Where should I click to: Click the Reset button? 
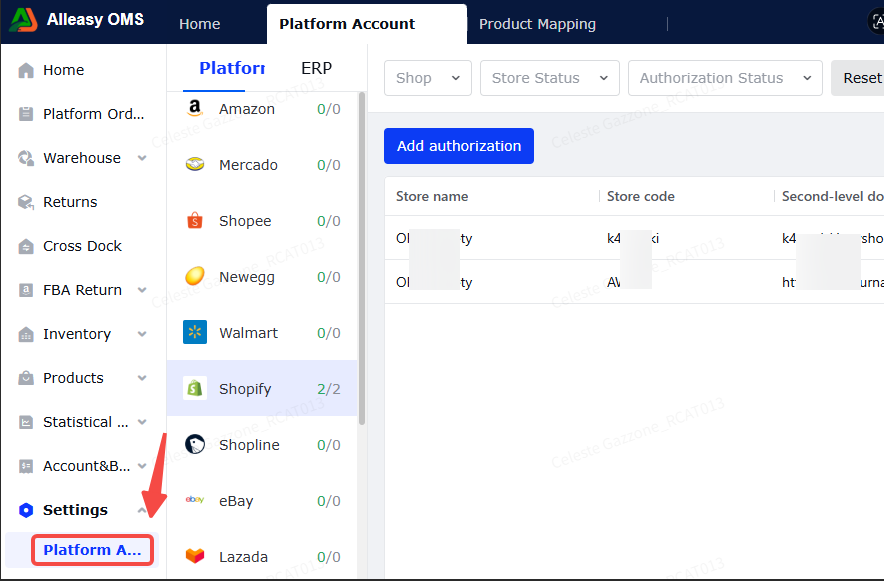(858, 78)
